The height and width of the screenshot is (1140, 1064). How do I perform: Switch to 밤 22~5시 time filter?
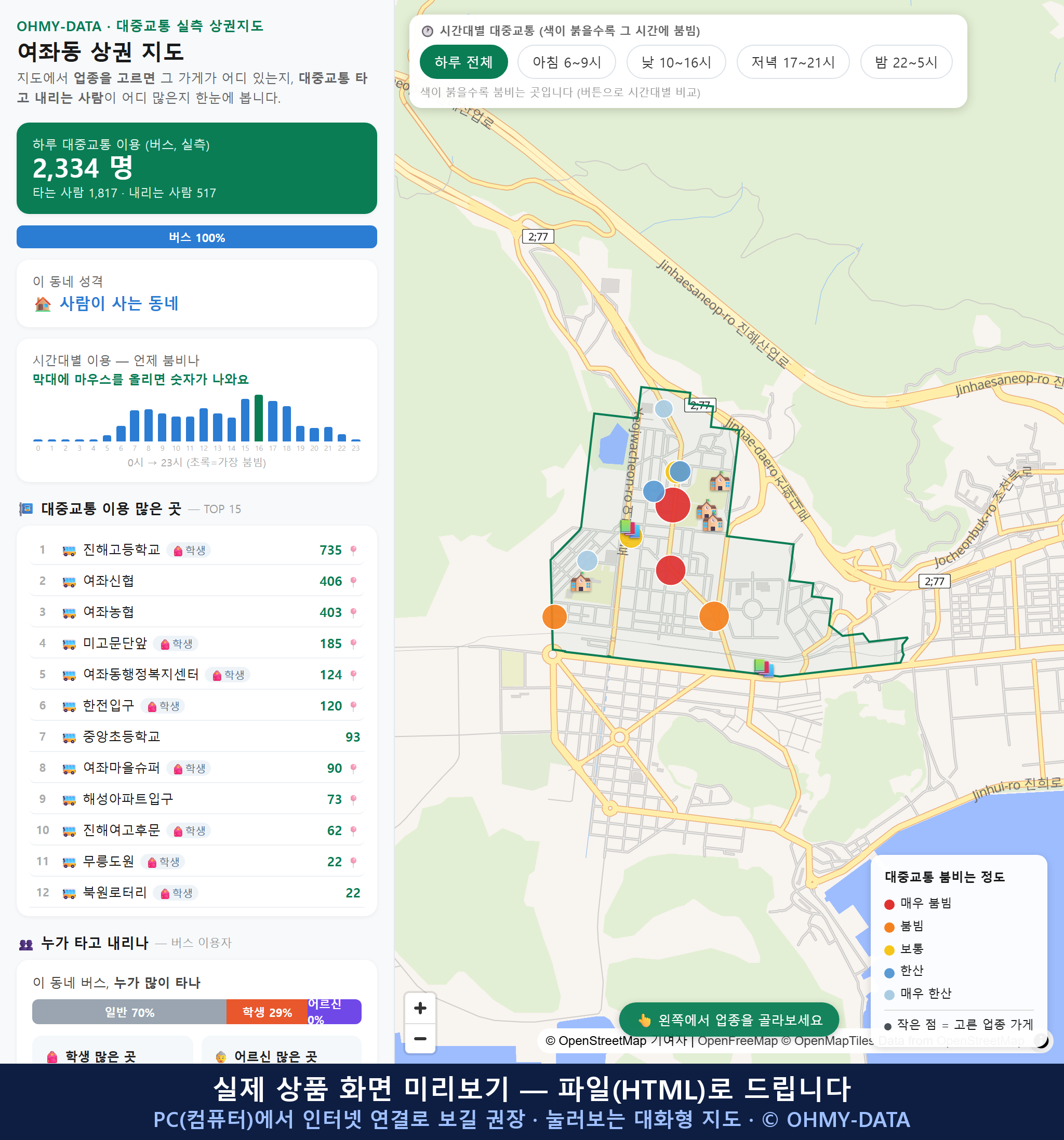pyautogui.click(x=906, y=62)
